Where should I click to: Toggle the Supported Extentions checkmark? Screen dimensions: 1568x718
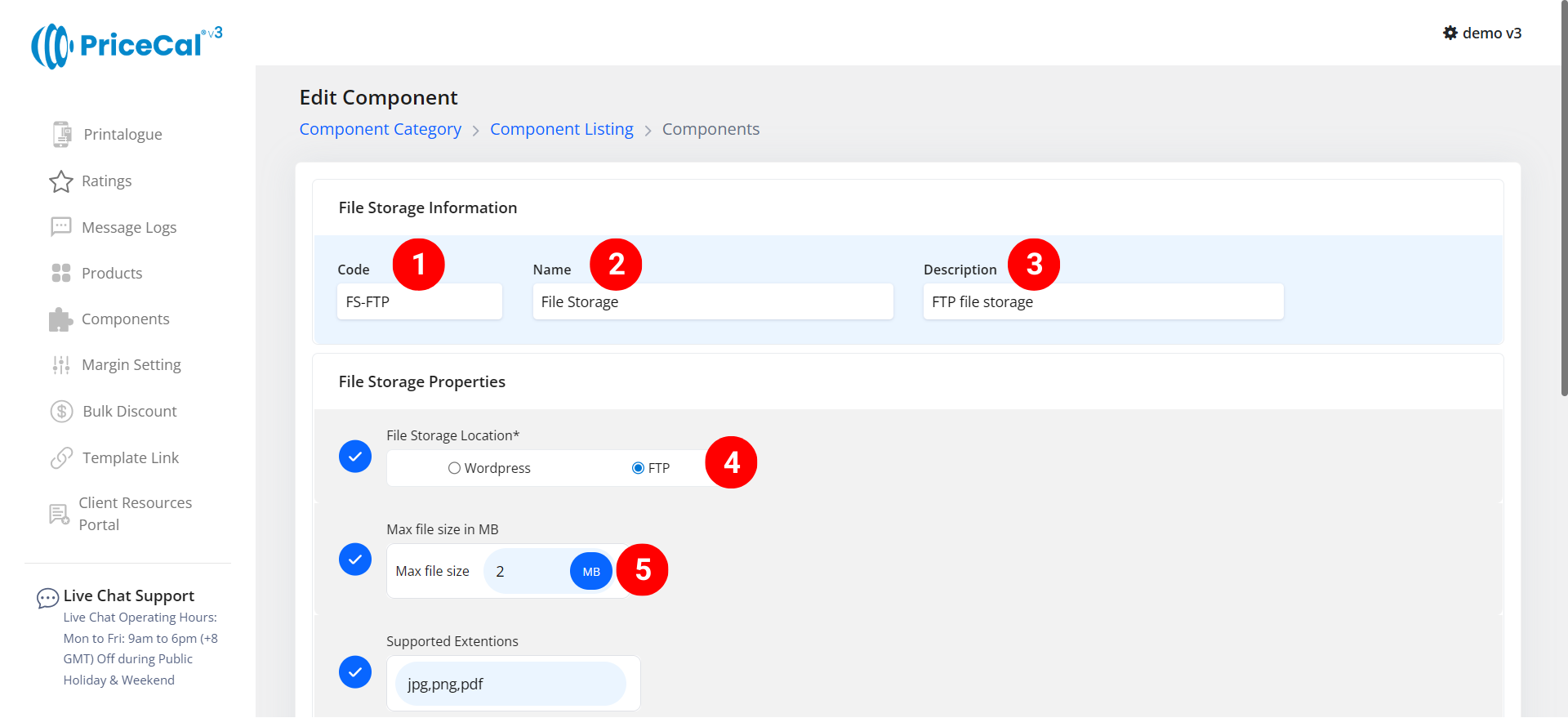click(x=355, y=672)
